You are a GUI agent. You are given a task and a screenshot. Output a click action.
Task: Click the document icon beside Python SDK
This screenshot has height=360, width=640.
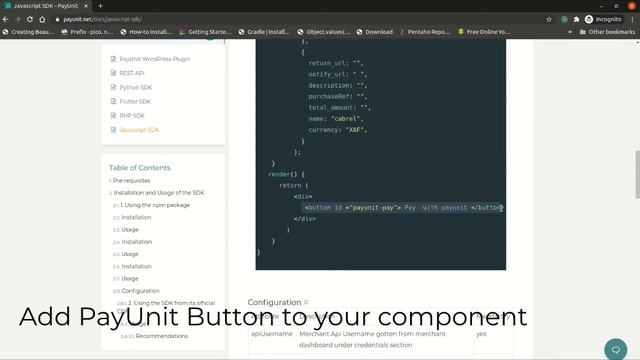(113, 87)
